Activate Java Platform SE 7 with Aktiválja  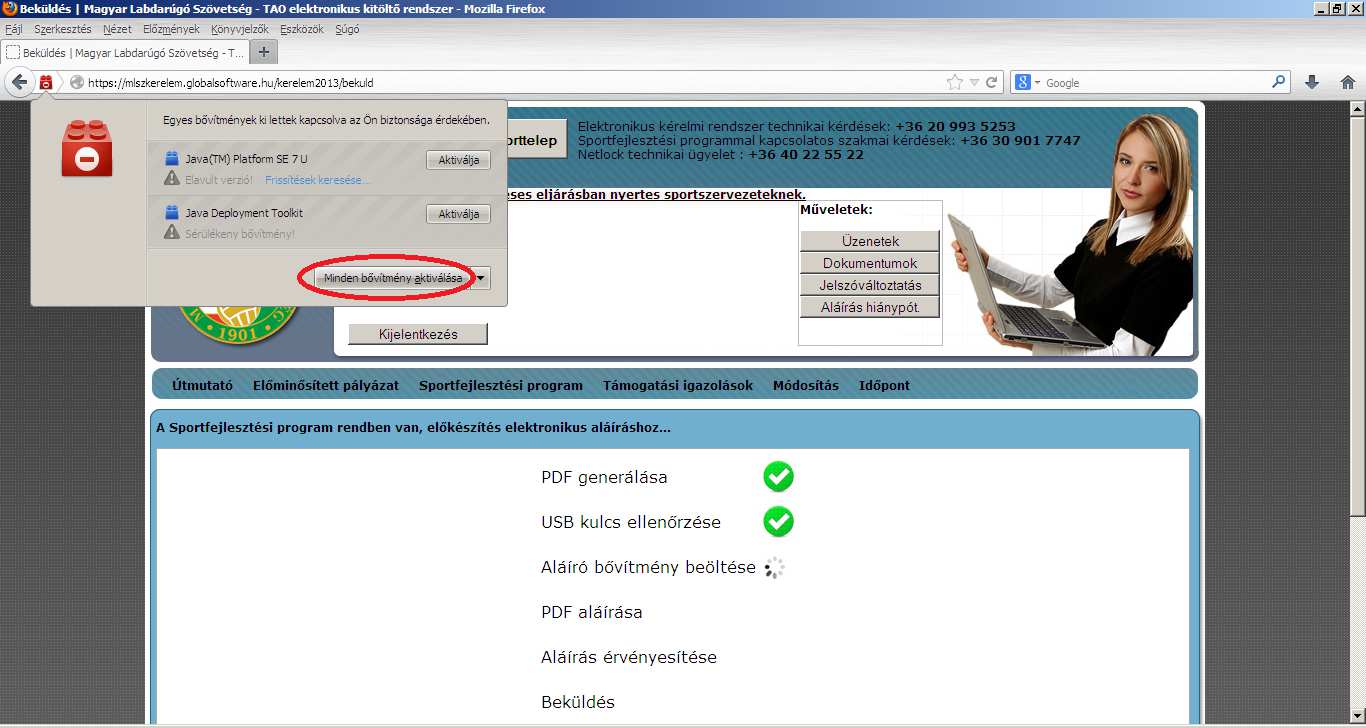tap(458, 160)
